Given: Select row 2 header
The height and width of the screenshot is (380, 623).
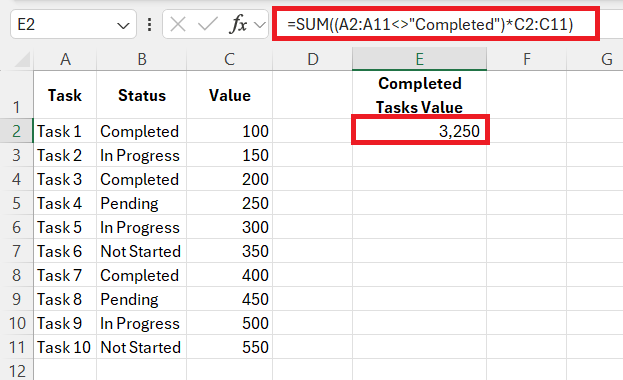Looking at the screenshot, I should (x=16, y=131).
